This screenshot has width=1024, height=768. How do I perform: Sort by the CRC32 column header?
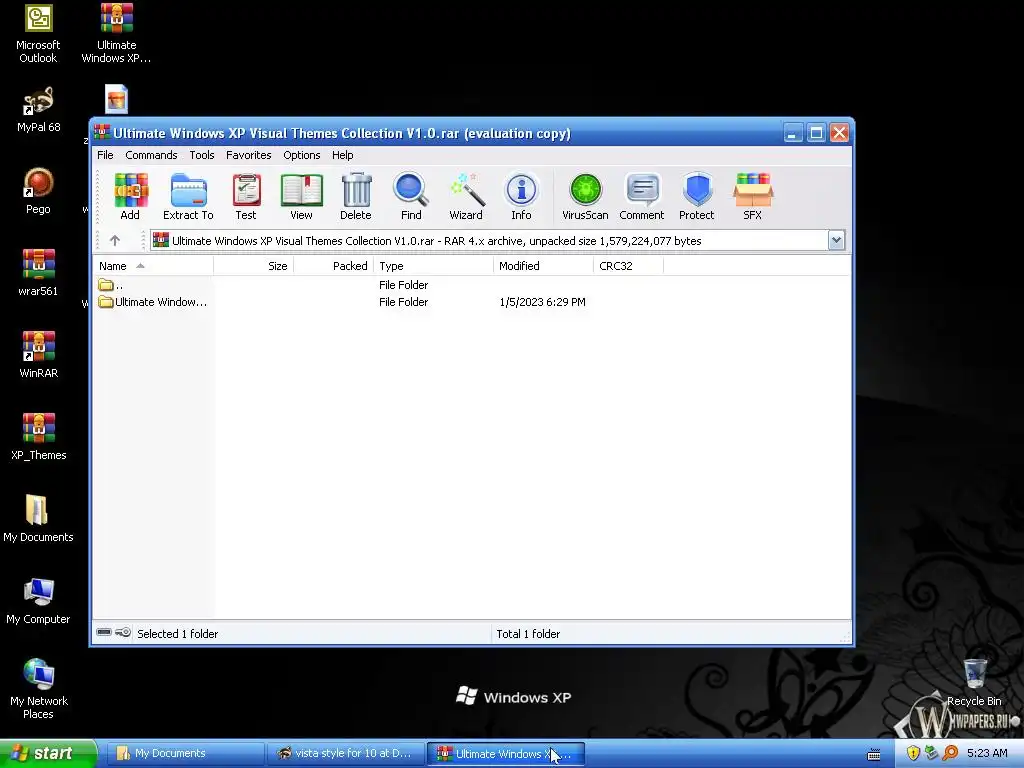(628, 266)
